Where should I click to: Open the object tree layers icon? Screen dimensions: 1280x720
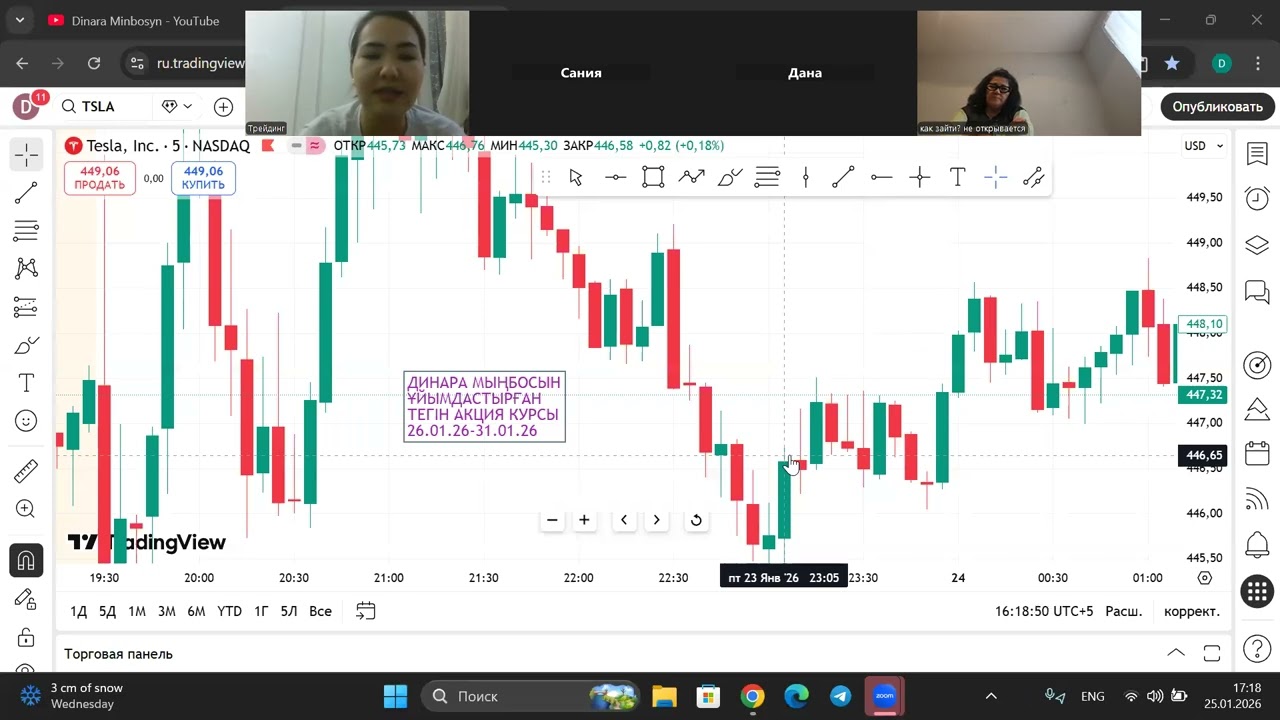tap(1257, 245)
